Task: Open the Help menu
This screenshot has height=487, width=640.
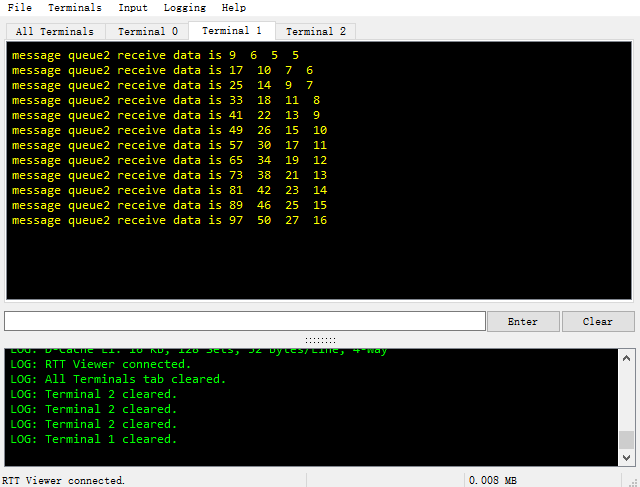Action: pyautogui.click(x=233, y=8)
